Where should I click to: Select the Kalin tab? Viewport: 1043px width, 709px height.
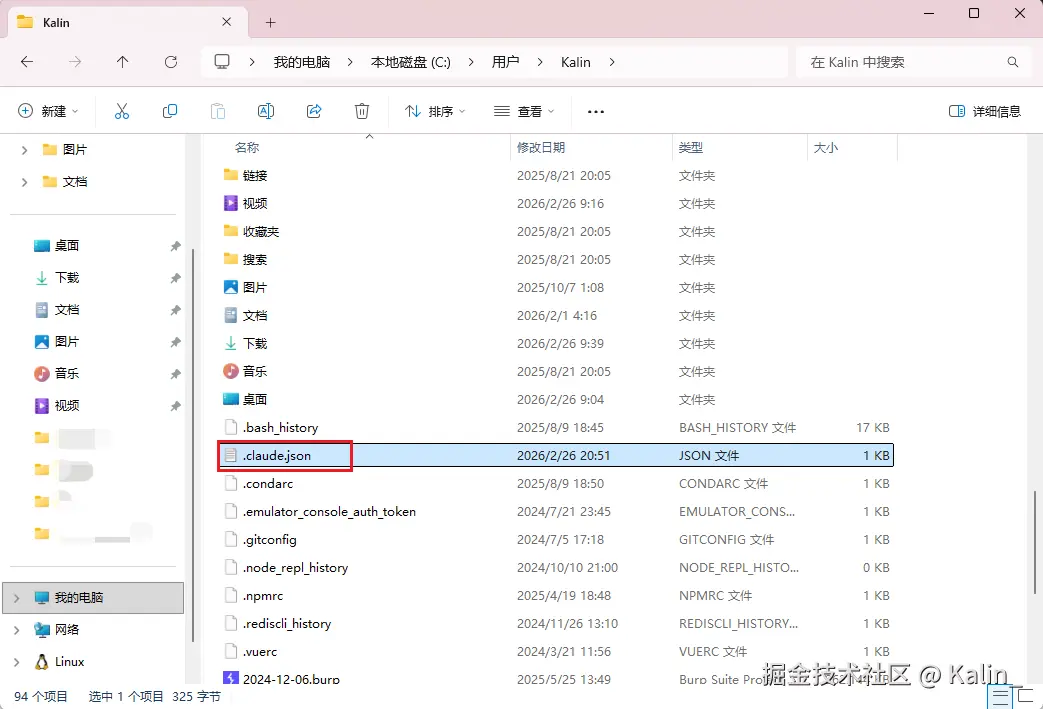(x=126, y=23)
